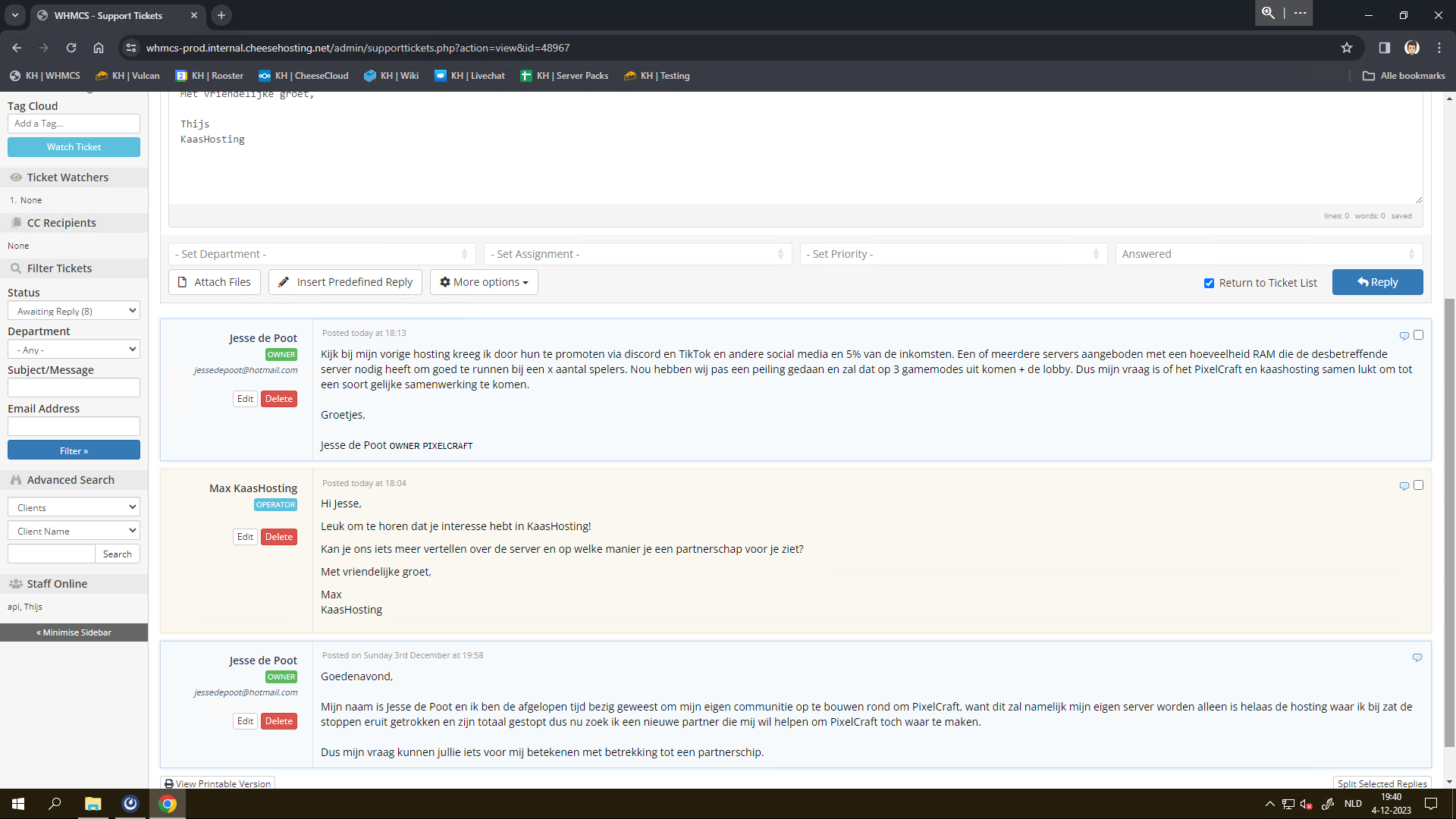Bookmark this page with the star icon
Image resolution: width=1456 pixels, height=819 pixels.
[x=1346, y=48]
